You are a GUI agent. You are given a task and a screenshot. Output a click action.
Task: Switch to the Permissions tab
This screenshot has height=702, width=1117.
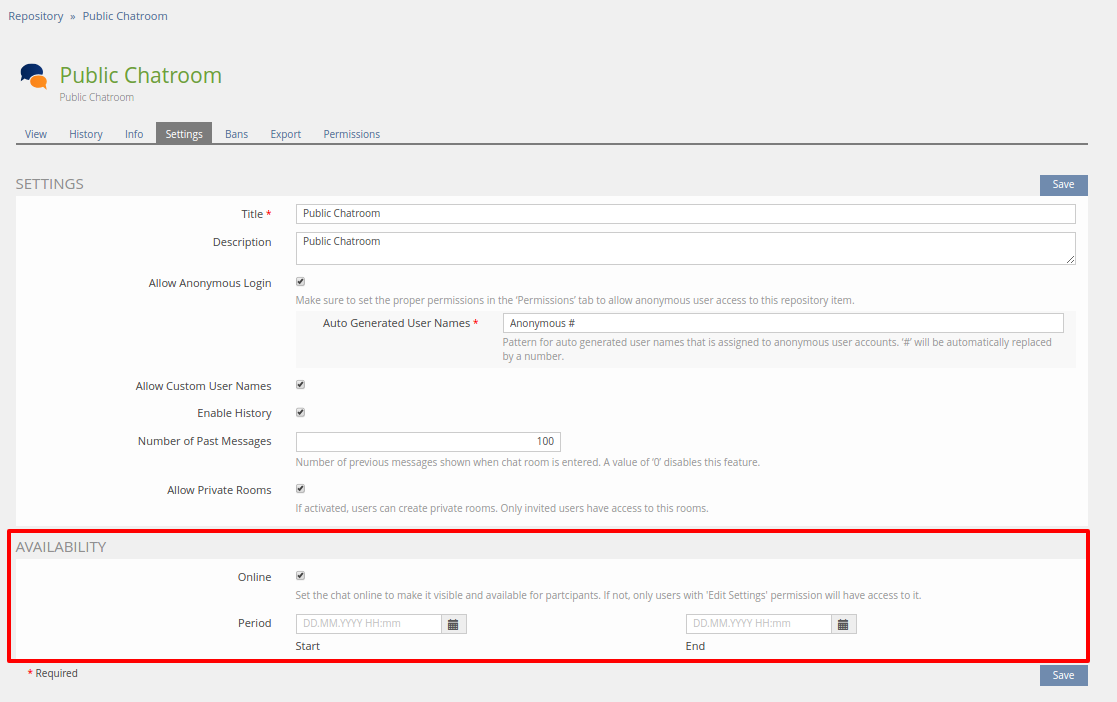pos(351,134)
